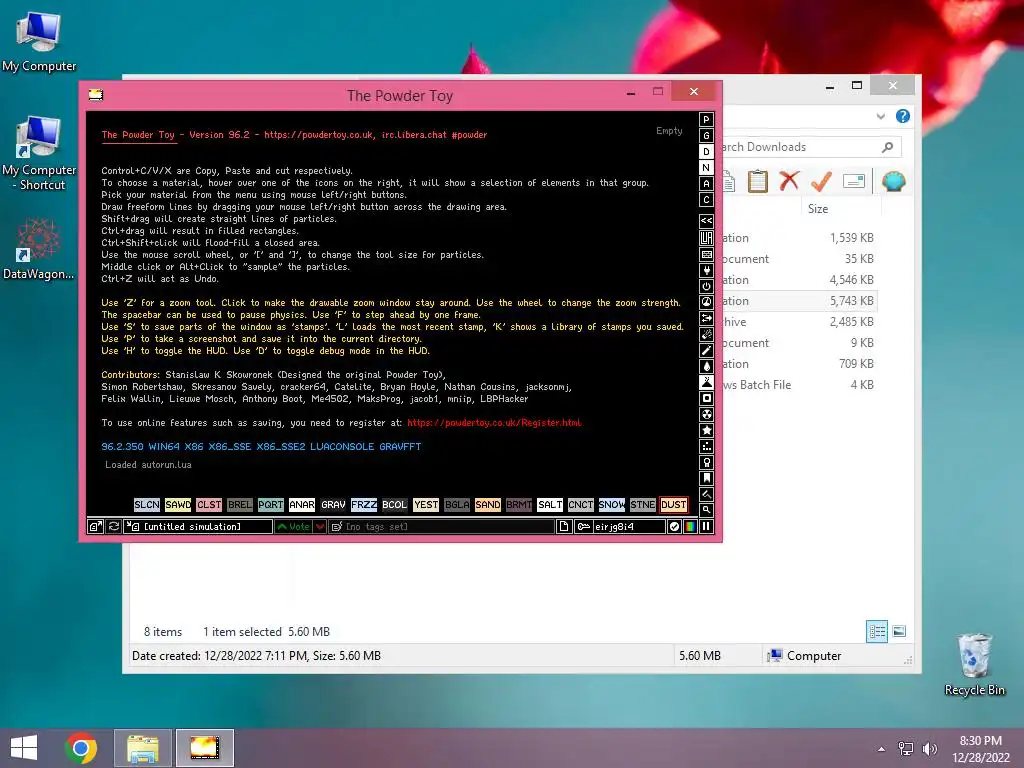Screen dimensions: 1024x768
Task: Launch Chrome from the taskbar
Action: click(81, 748)
